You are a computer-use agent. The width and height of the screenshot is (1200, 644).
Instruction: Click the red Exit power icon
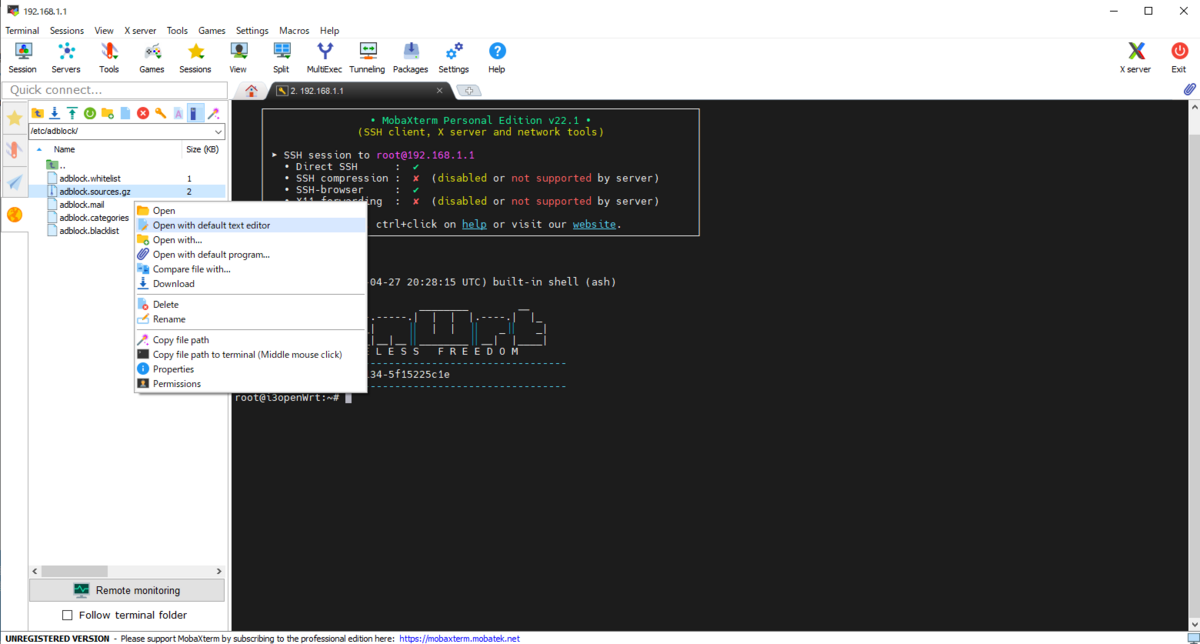(1179, 58)
